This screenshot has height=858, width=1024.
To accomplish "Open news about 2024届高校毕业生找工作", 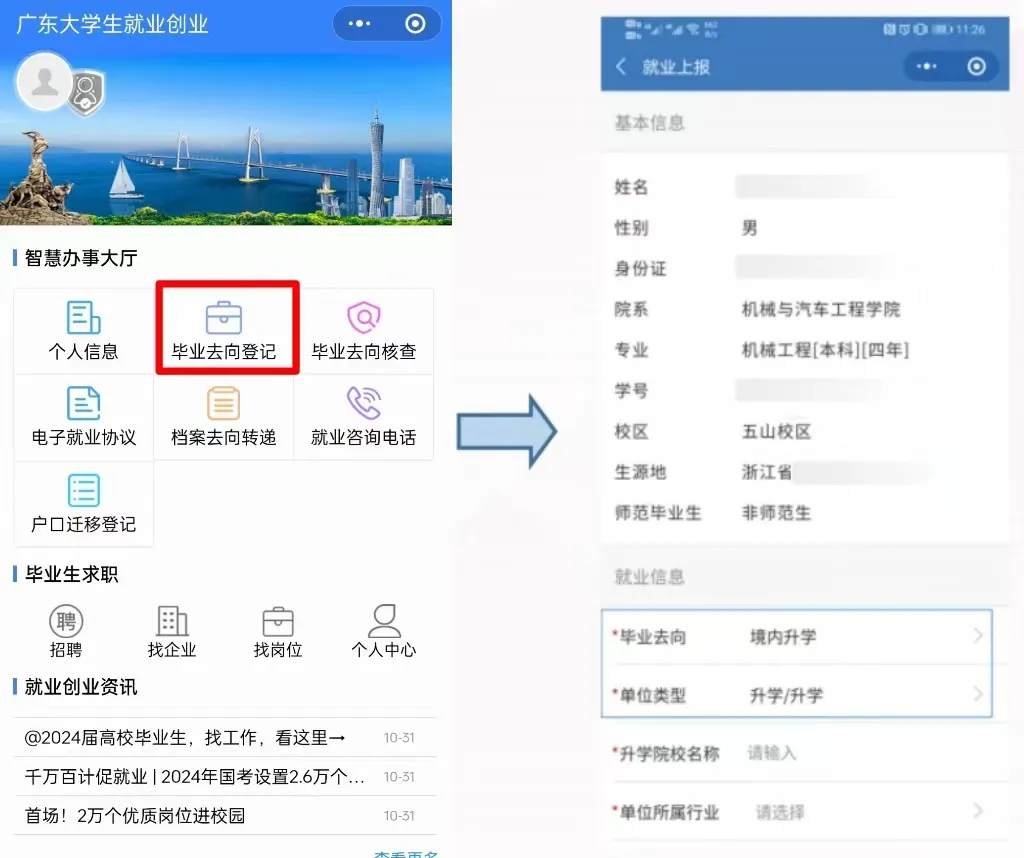I will tap(185, 738).
